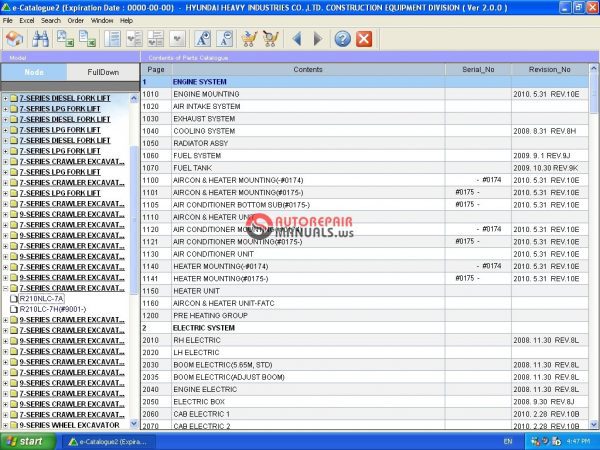Open the ELECTRIC BOX row
600x450 pixels.
click(x=365, y=402)
